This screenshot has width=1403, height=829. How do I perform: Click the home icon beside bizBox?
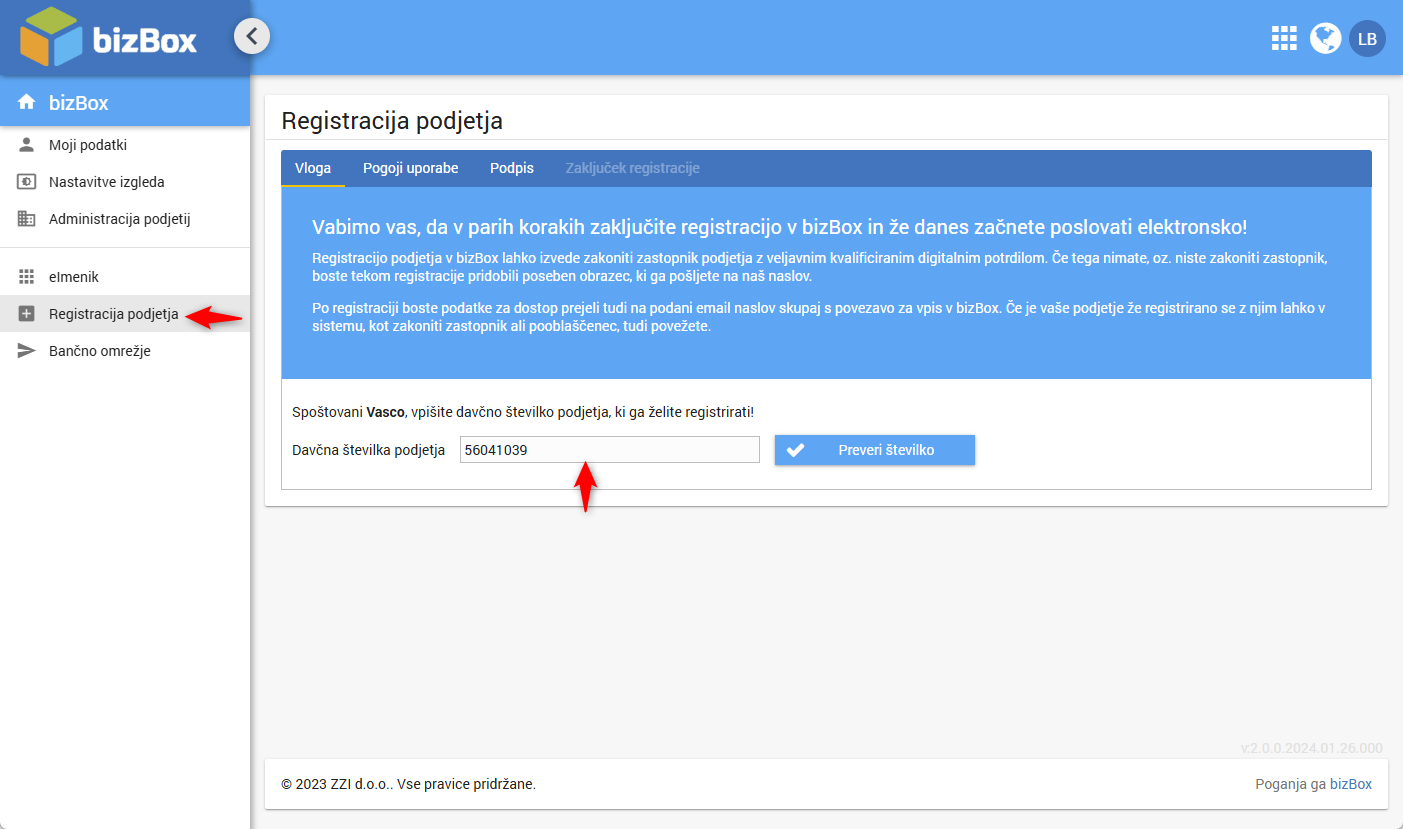(x=27, y=102)
